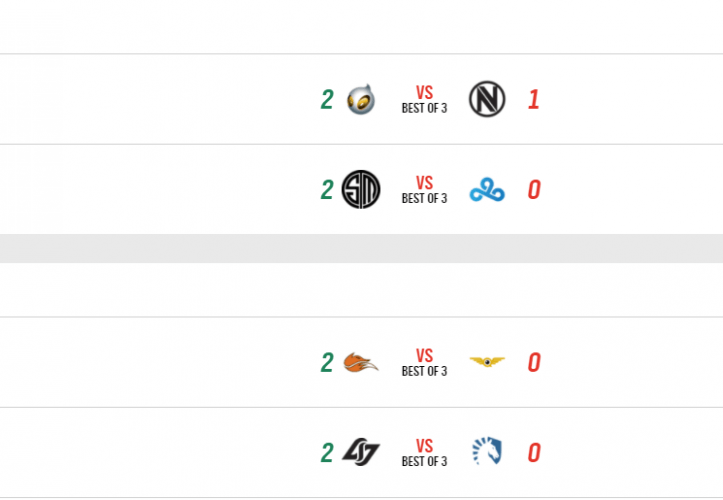Click Dignitas's green score of 2
Screen dimensions: 723x500
tap(327, 99)
